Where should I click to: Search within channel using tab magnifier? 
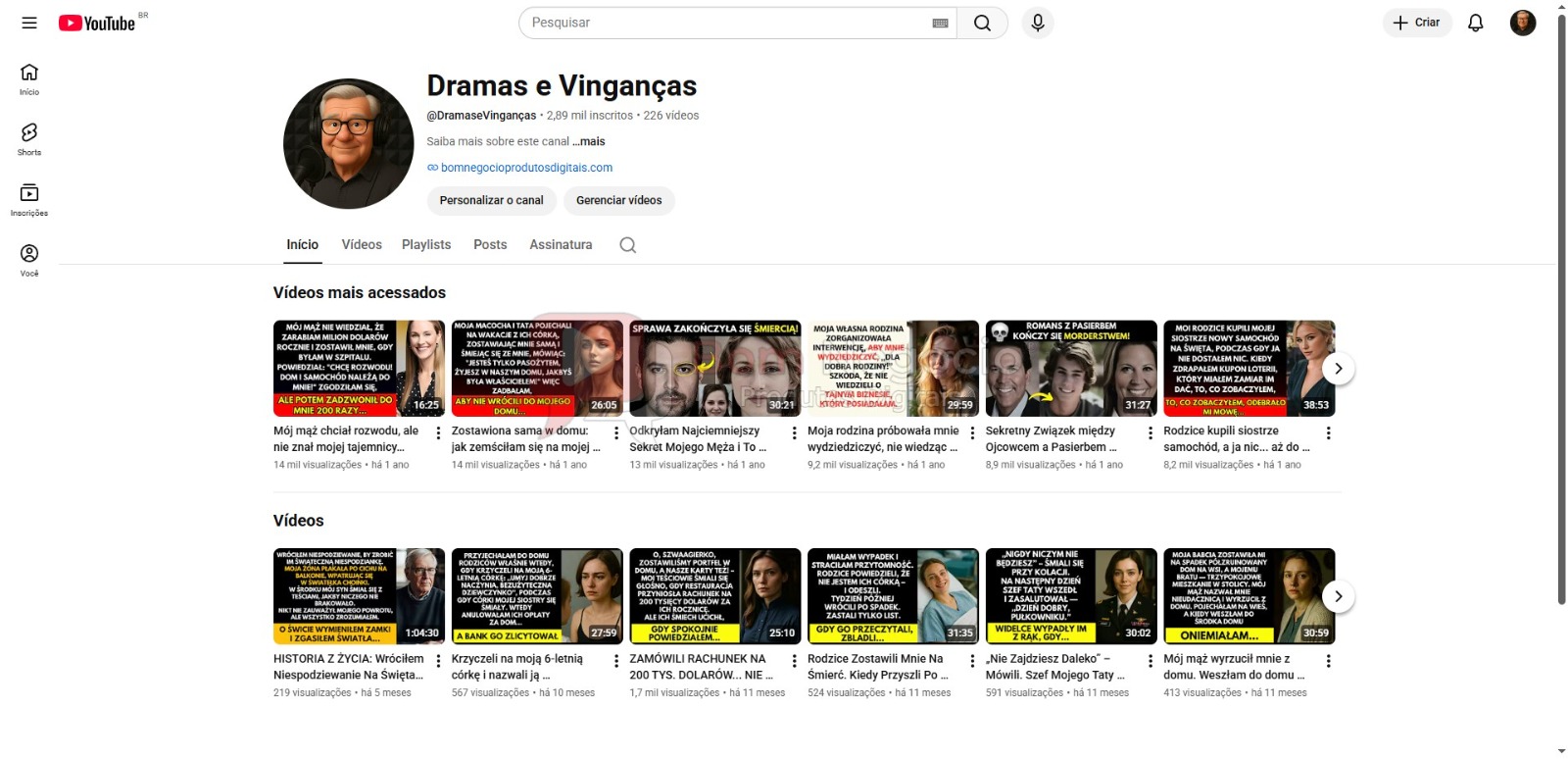tap(628, 245)
